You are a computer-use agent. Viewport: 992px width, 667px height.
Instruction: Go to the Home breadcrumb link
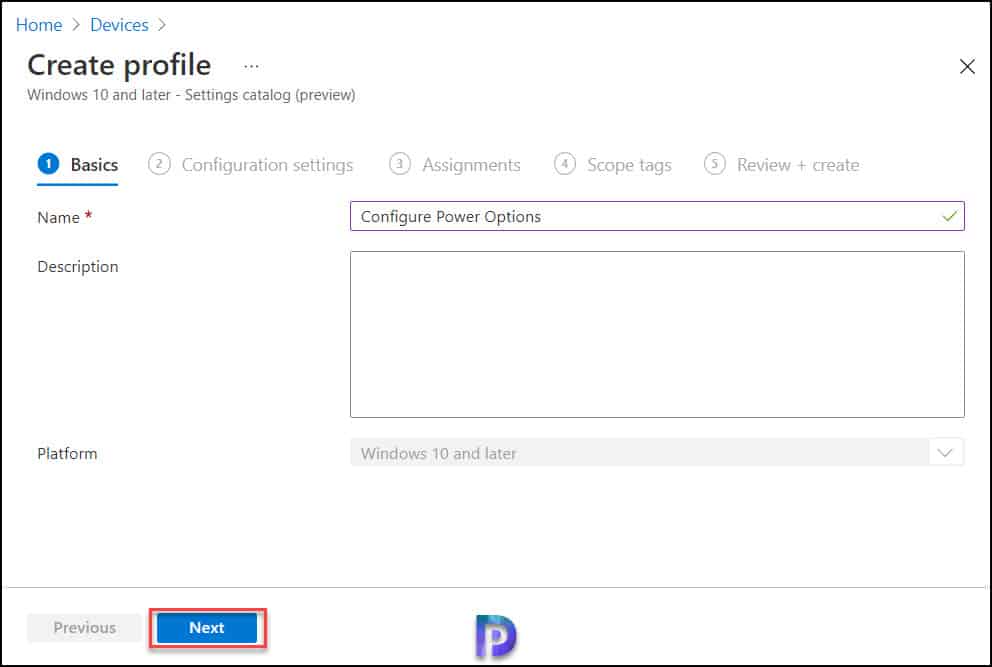coord(39,25)
